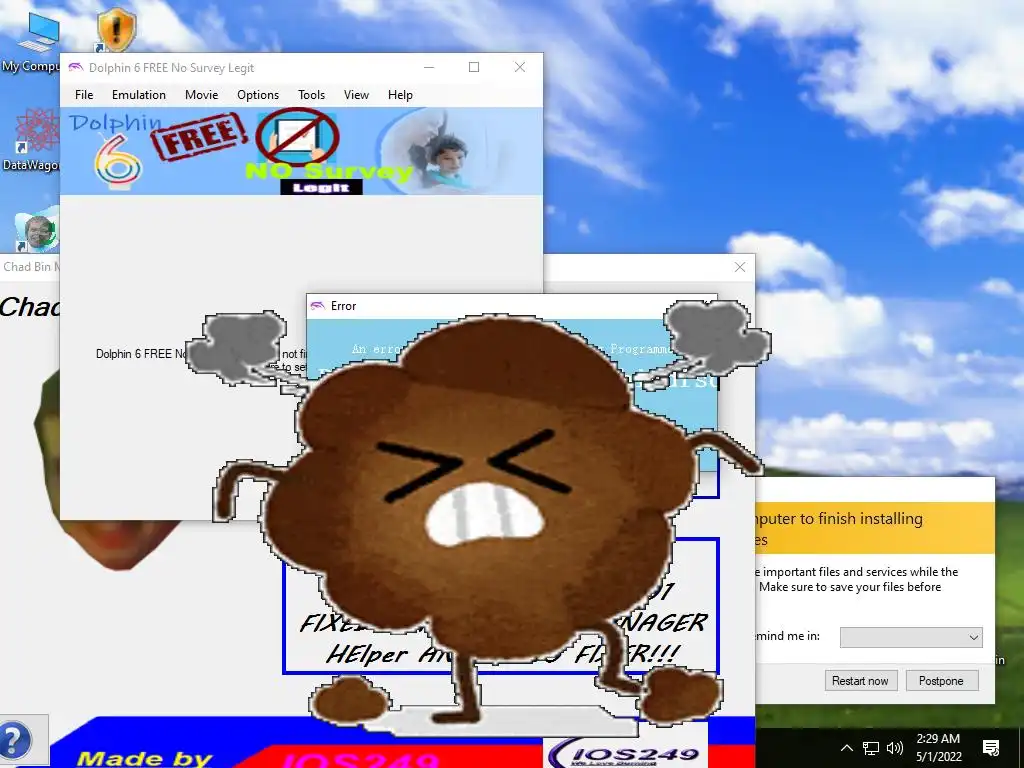Open the Help menu

point(400,95)
